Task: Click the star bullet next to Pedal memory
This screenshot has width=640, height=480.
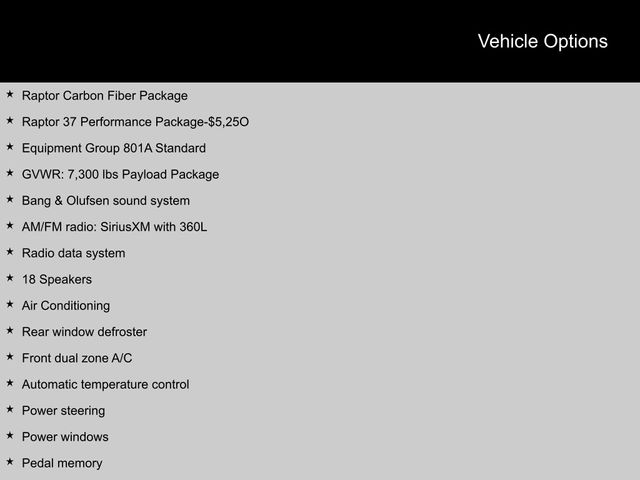Action: coord(10,462)
